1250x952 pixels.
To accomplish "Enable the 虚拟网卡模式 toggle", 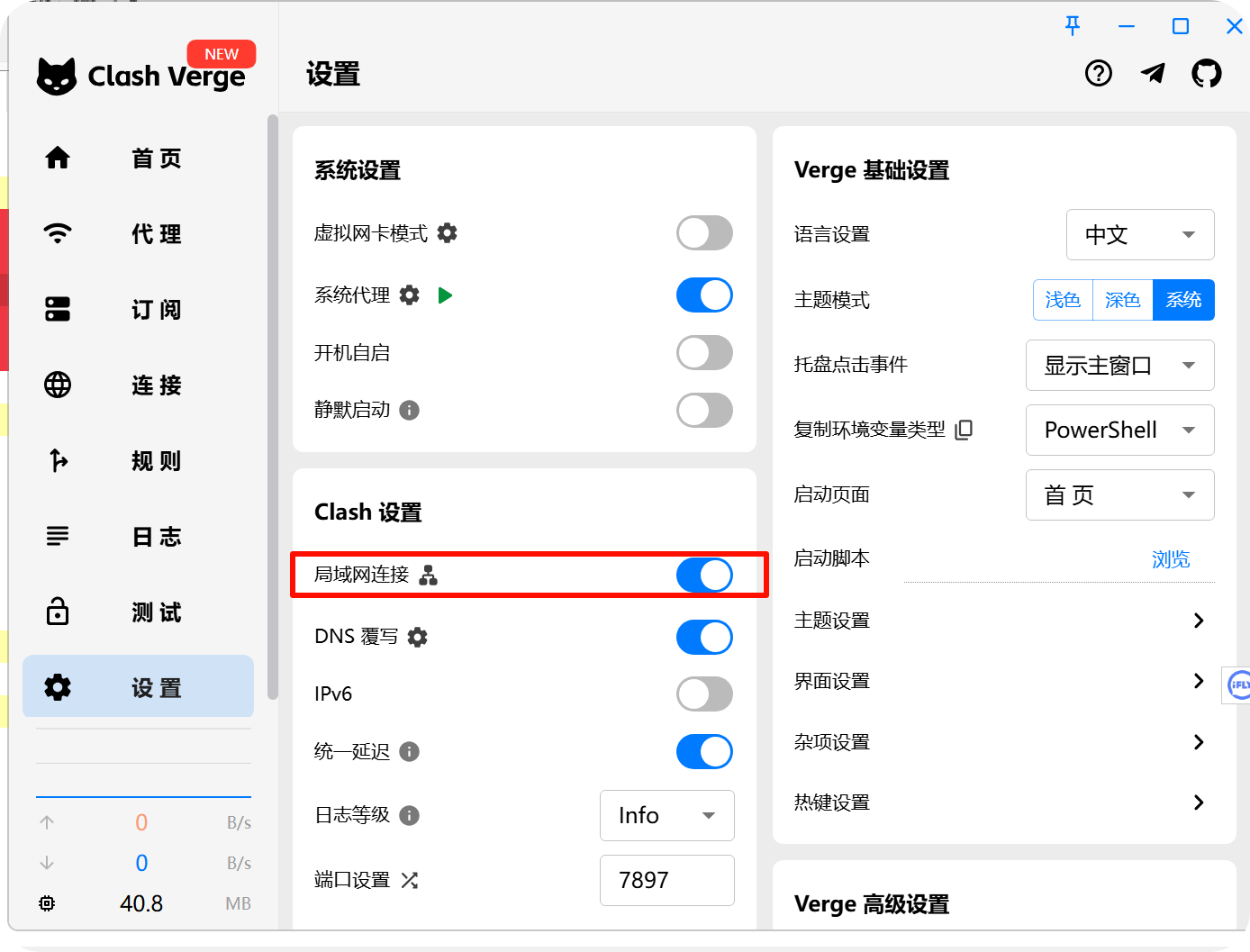I will [704, 233].
